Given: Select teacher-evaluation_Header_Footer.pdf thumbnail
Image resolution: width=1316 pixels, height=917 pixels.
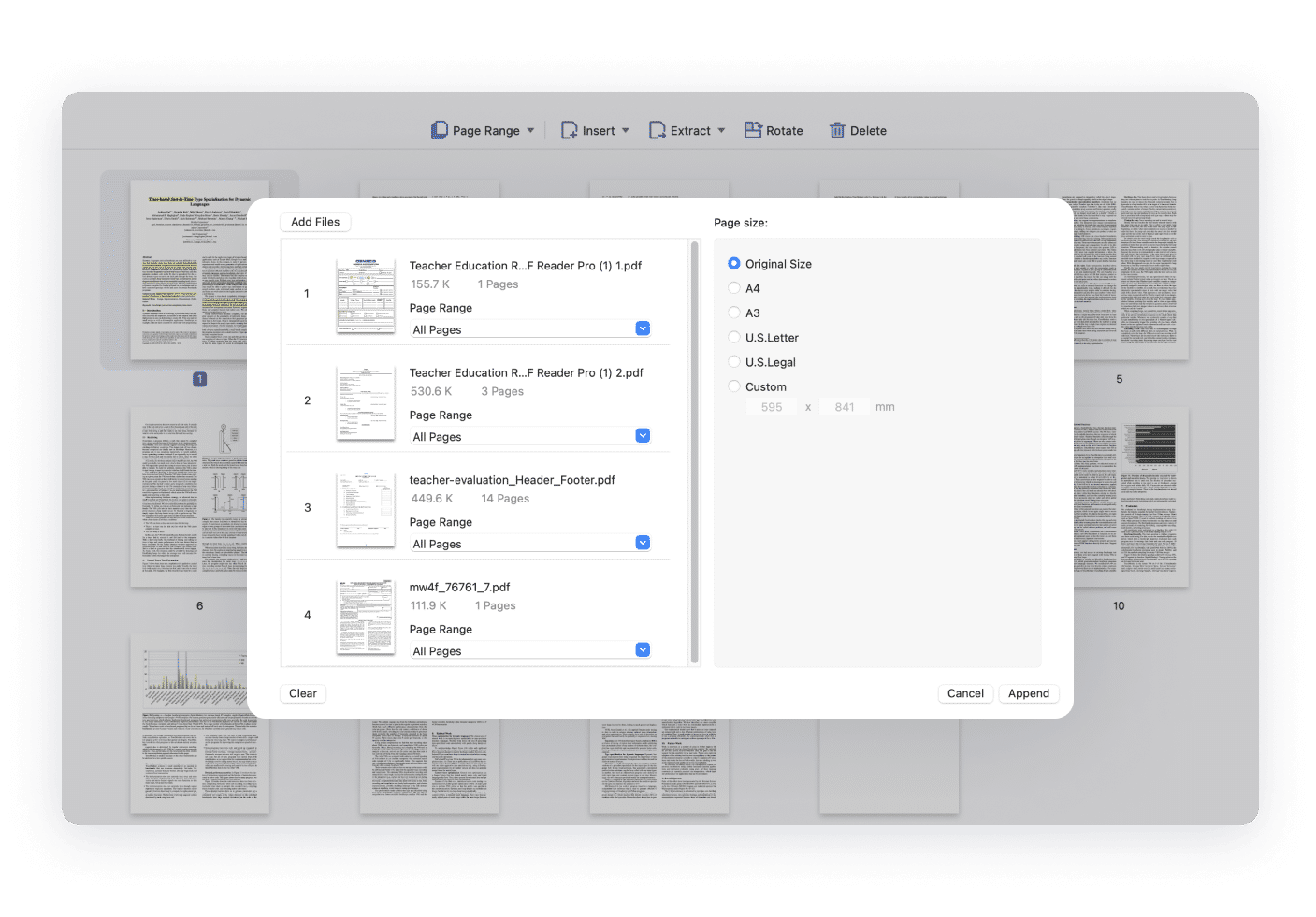Looking at the screenshot, I should click(366, 509).
